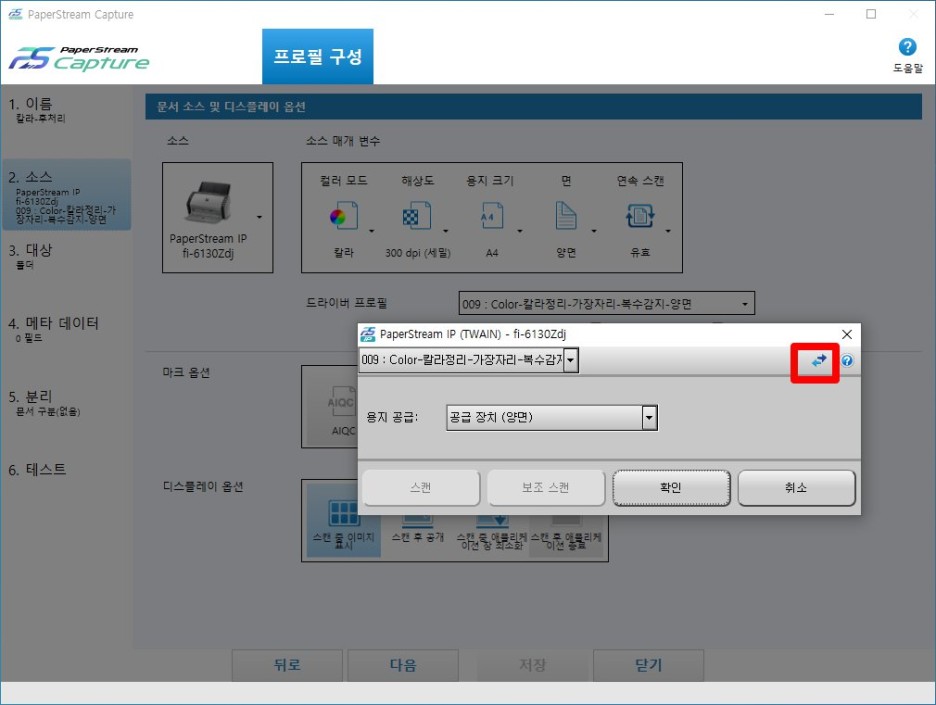The height and width of the screenshot is (705, 936).
Task: Open the 드라이버 프로필 dropdown in main window
Action: (x=606, y=303)
